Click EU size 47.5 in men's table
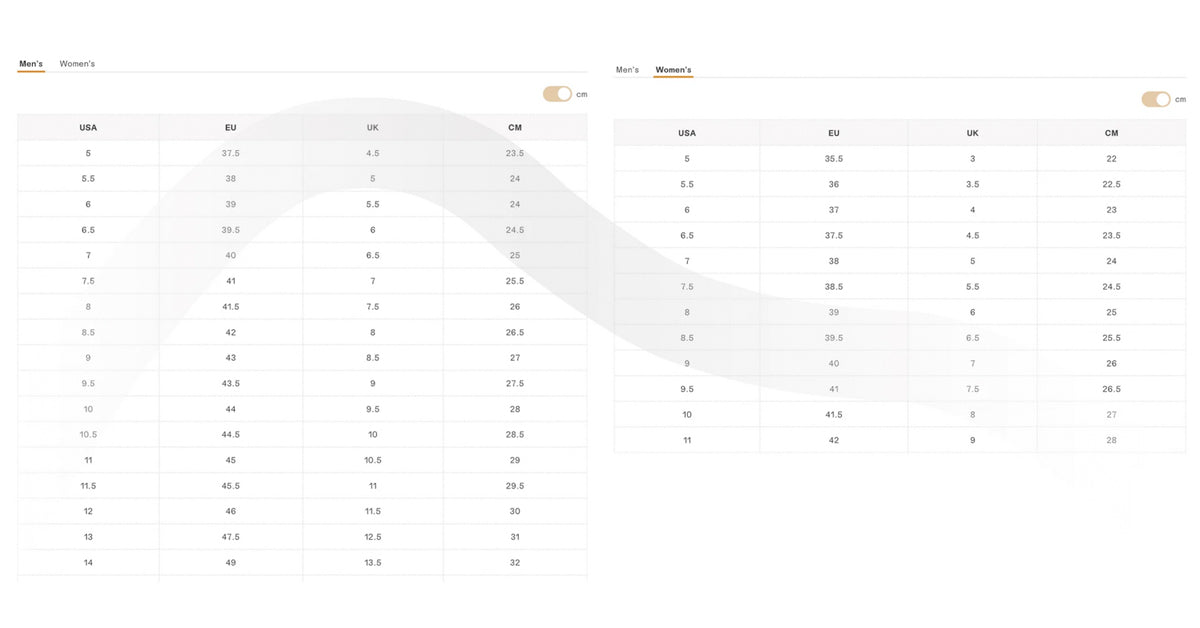The height and width of the screenshot is (628, 1200). click(x=231, y=537)
